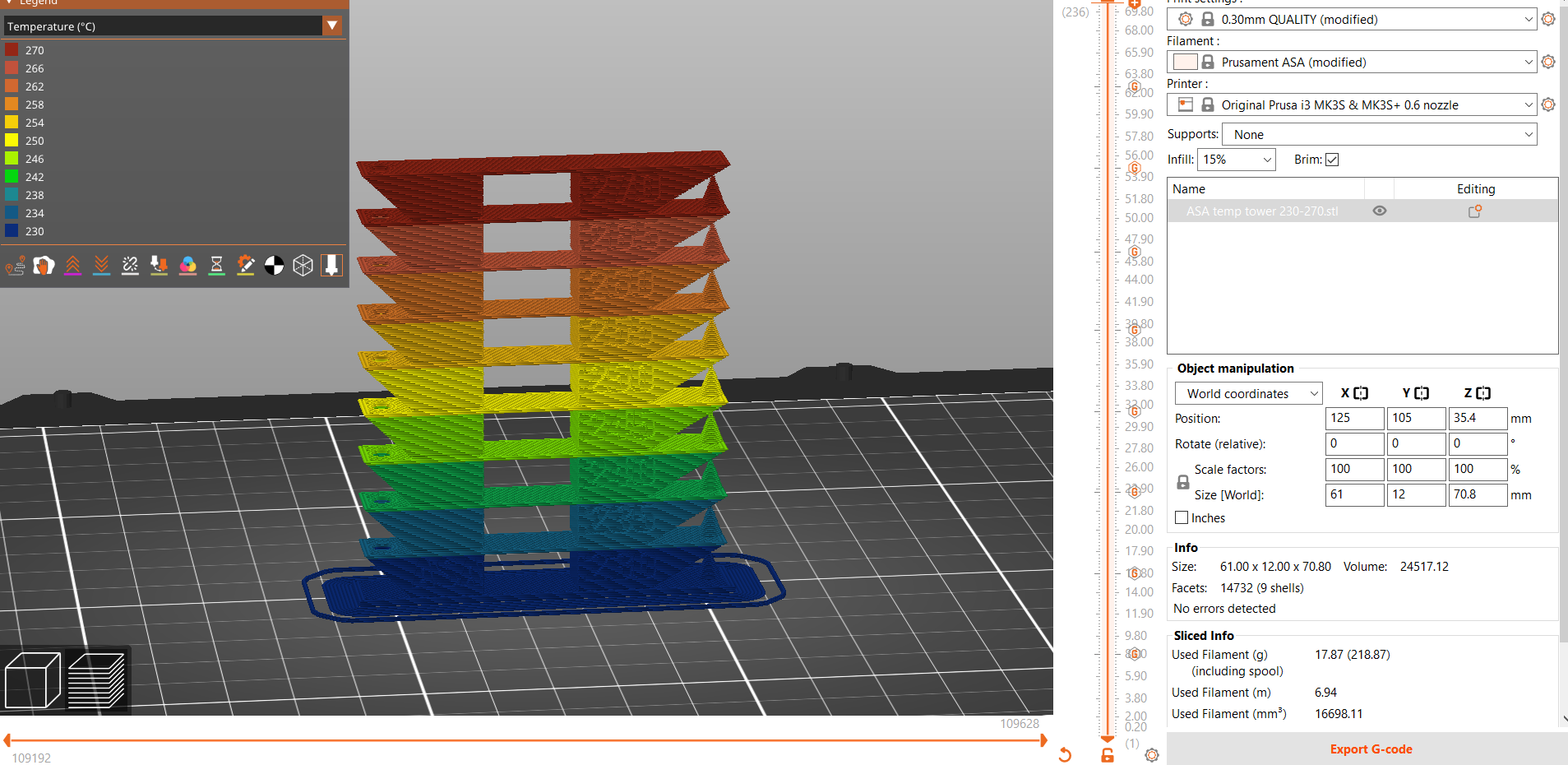Toggle the Tool marker nozzle icon
Viewport: 1568px width, 765px height.
(x=331, y=265)
